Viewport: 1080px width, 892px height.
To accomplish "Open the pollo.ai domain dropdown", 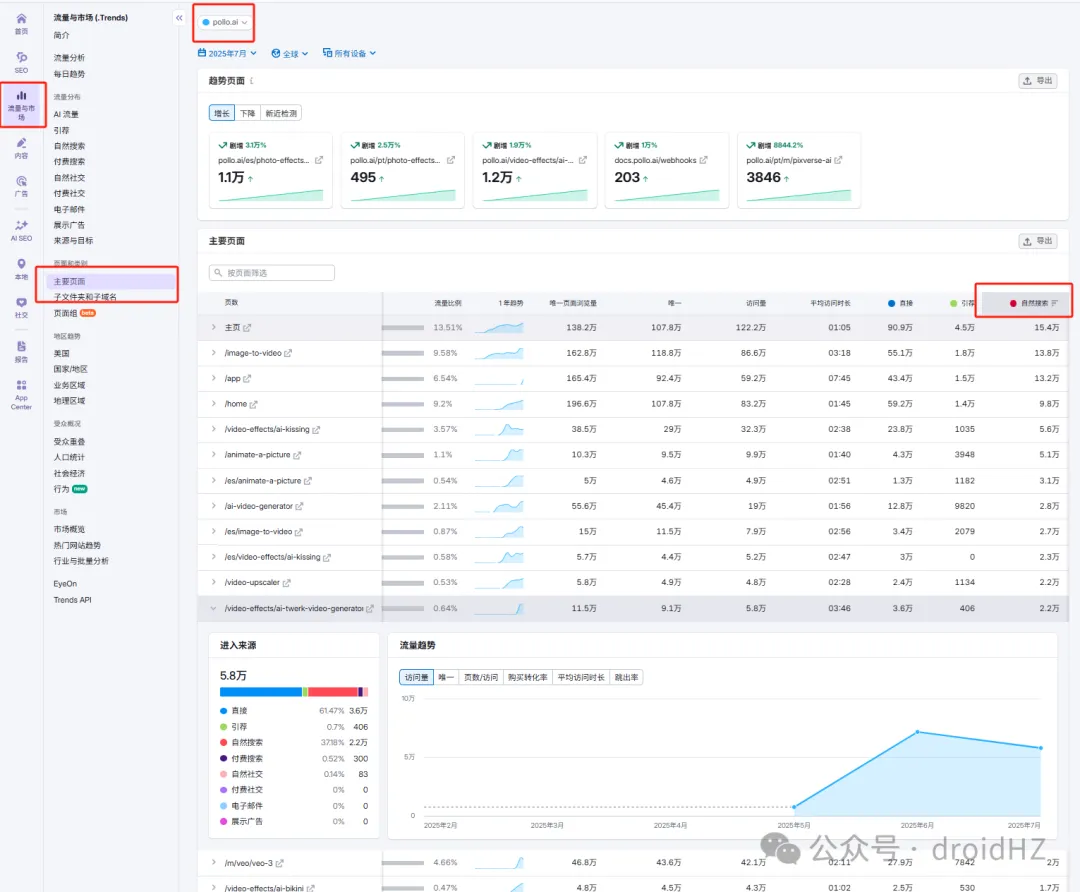I will [224, 21].
